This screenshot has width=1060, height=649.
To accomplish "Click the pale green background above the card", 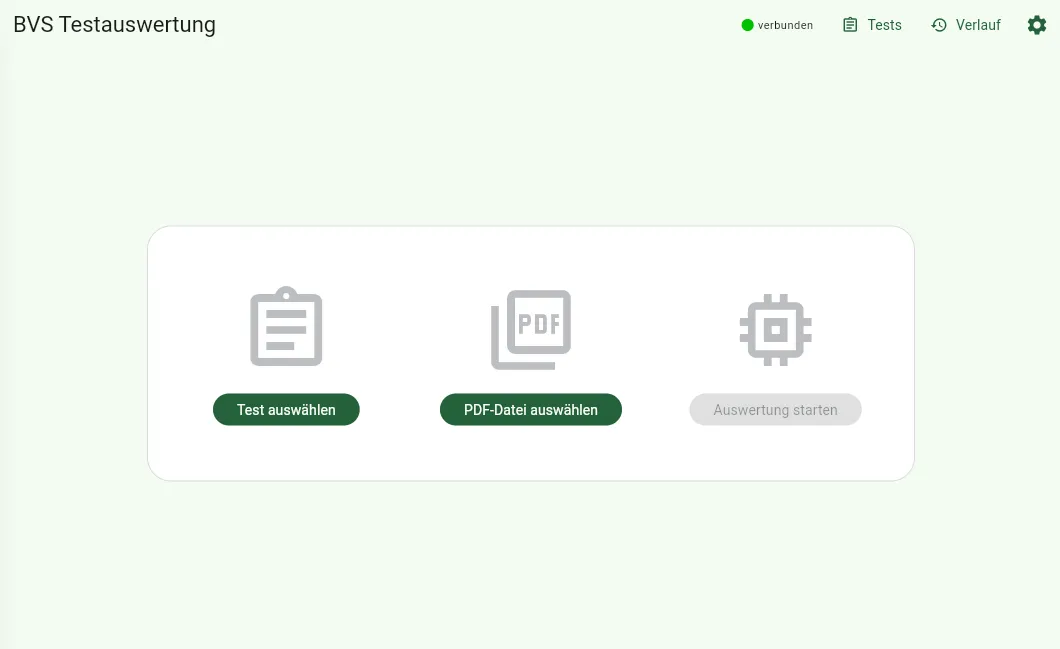I will (x=530, y=140).
